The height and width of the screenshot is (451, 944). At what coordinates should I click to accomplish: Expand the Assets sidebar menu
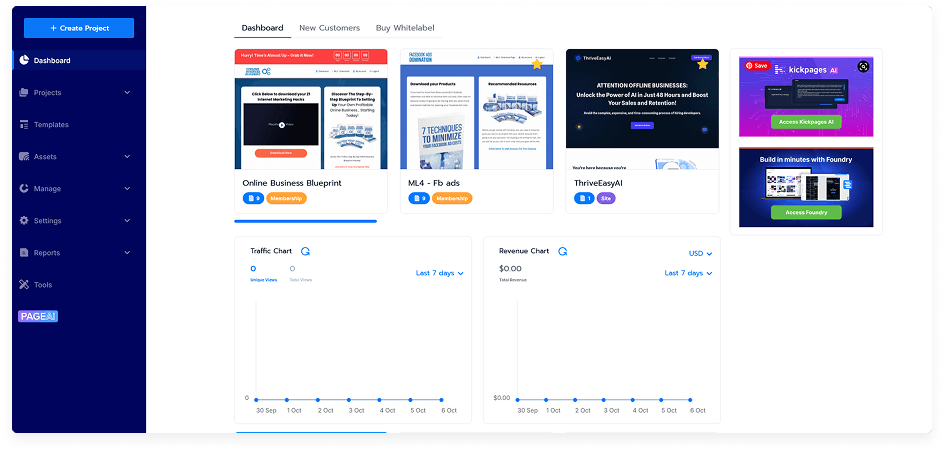tap(127, 157)
